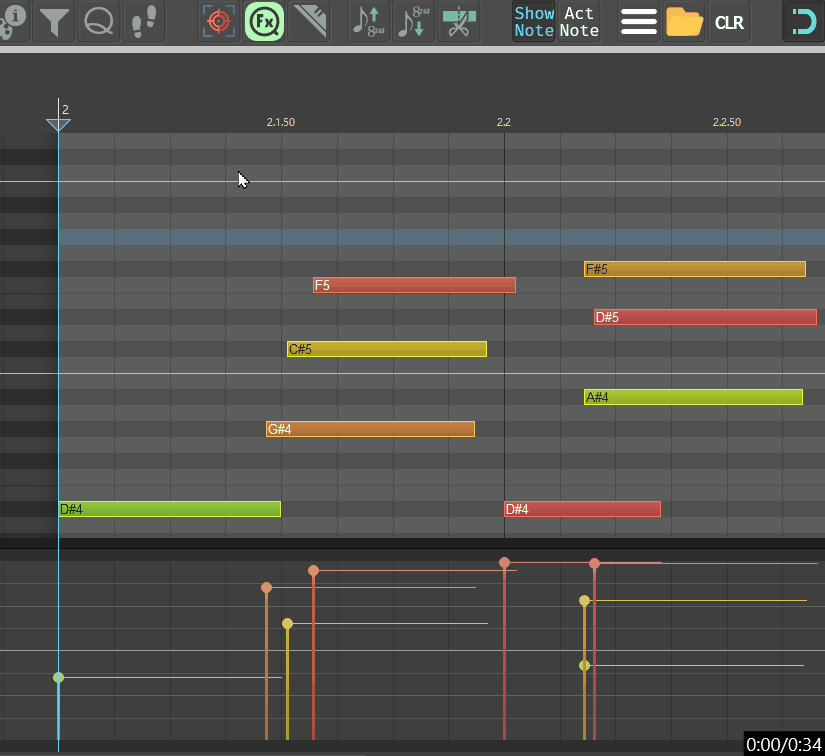Click the measure 2 playhead marker
The width and height of the screenshot is (825, 756).
(x=58, y=123)
